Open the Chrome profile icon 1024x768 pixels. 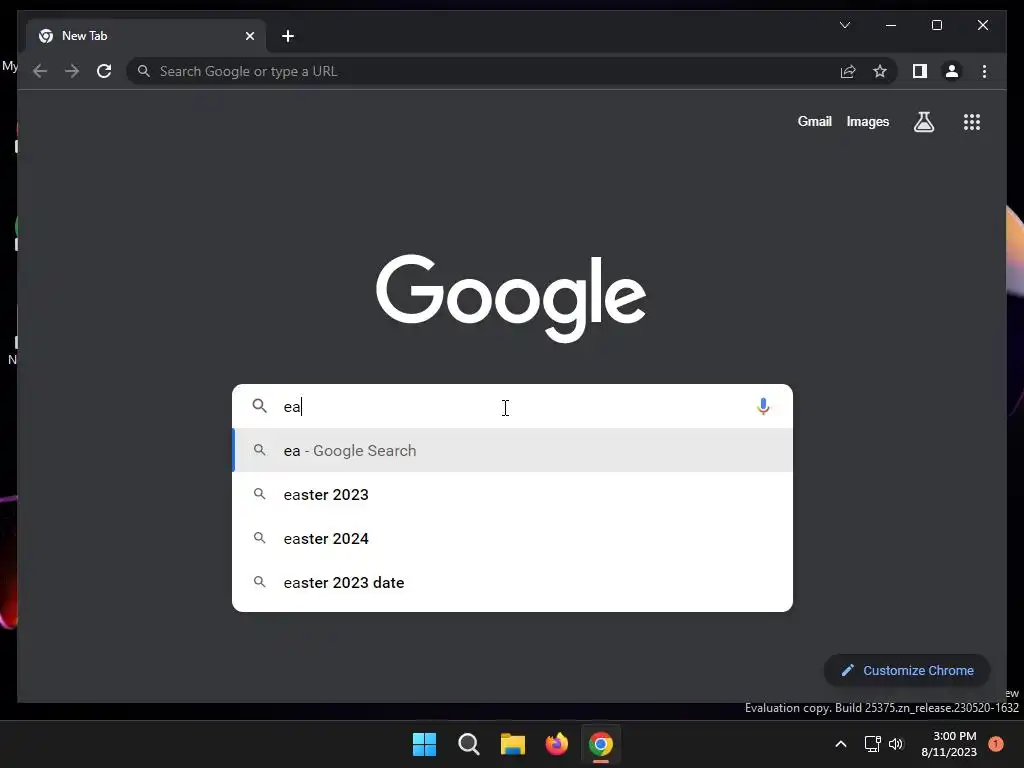952,71
